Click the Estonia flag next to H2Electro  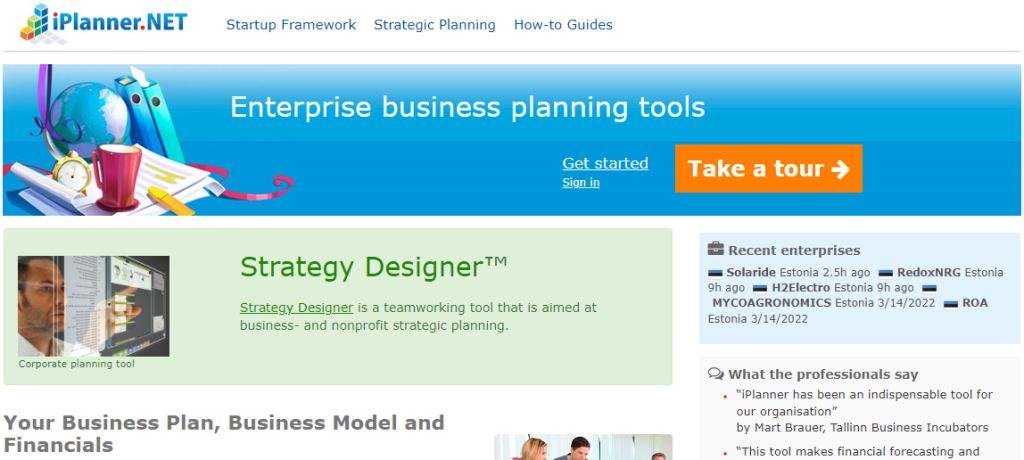point(760,288)
